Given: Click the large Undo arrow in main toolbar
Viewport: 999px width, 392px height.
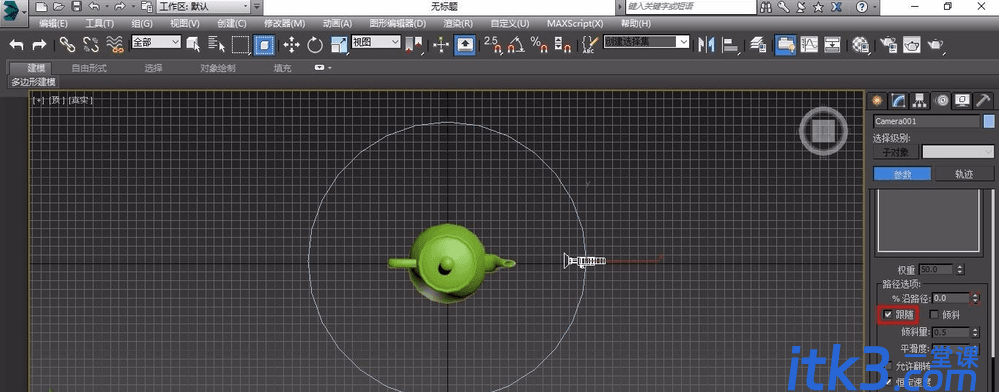Looking at the screenshot, I should (17, 44).
